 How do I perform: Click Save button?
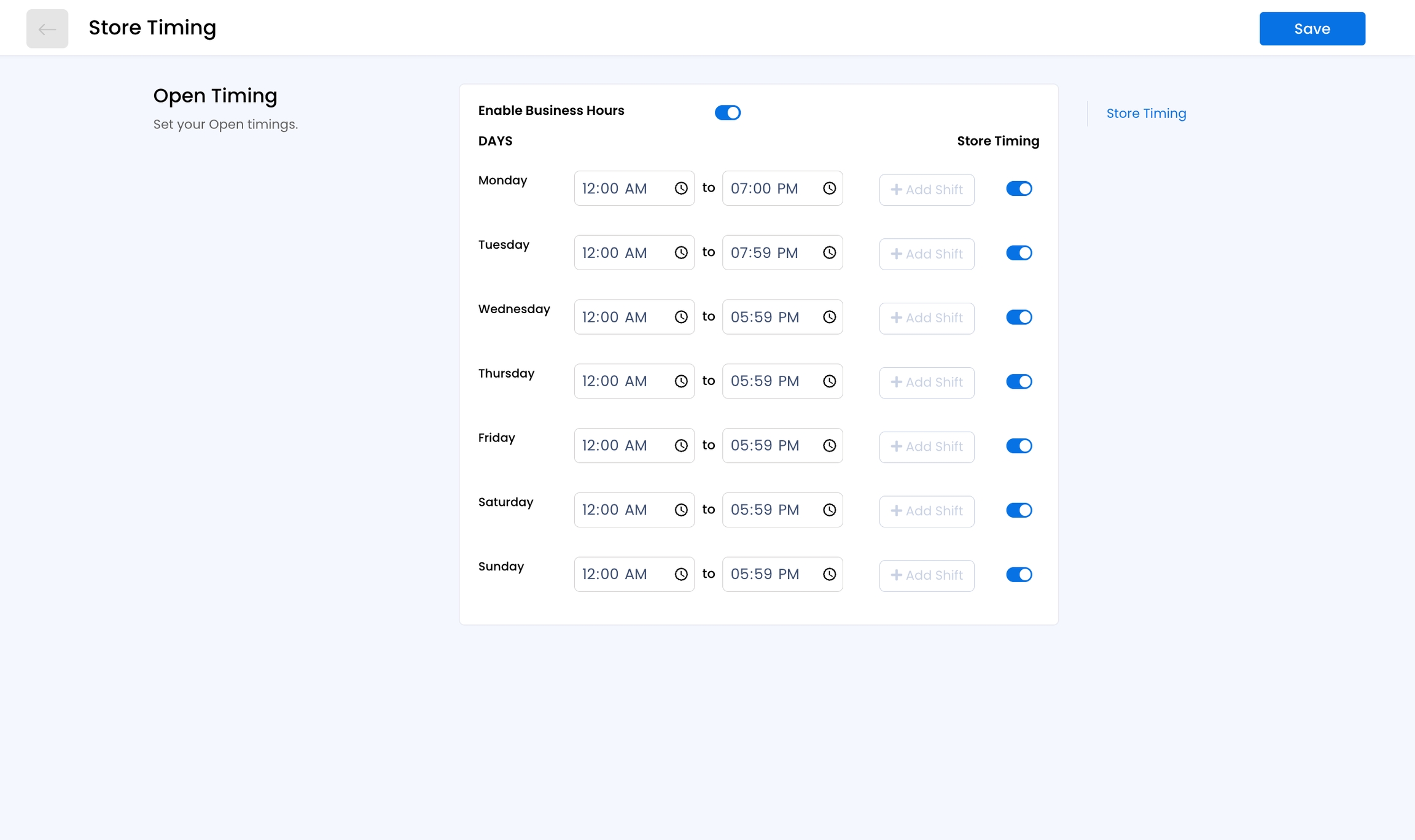point(1312,29)
